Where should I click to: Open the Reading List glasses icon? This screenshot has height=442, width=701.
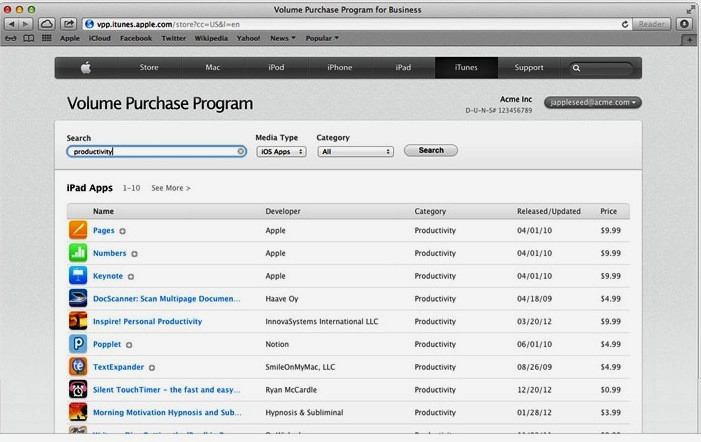[11, 38]
